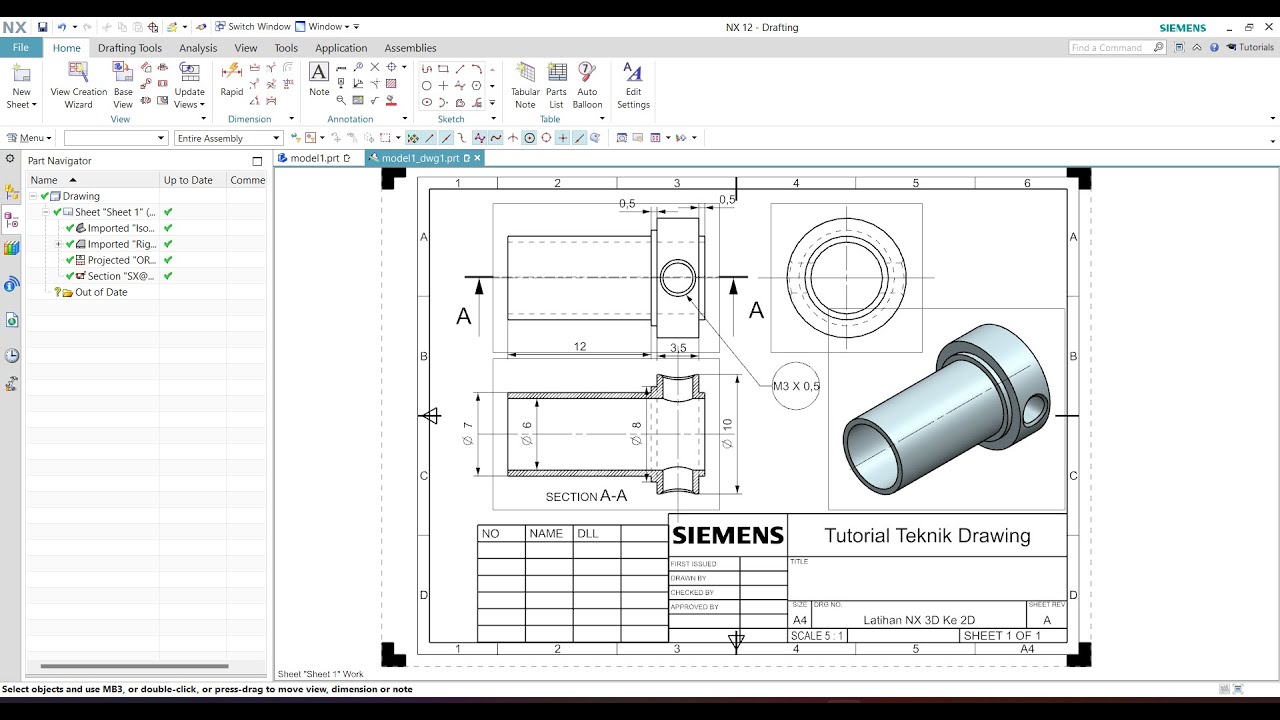The image size is (1280, 720).
Task: Toggle the checkmark for Section "SX@..." view
Action: pyautogui.click(x=70, y=276)
